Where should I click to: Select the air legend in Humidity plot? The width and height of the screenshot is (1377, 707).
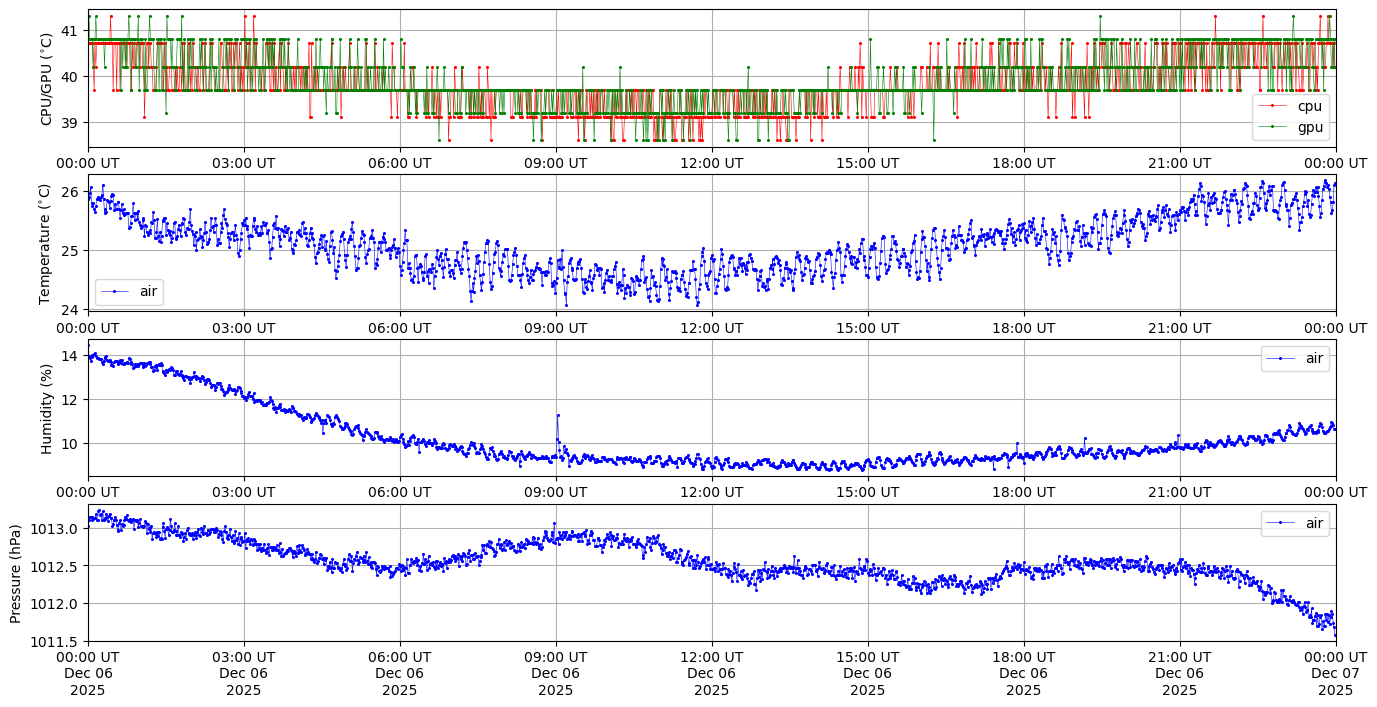pos(1303,358)
